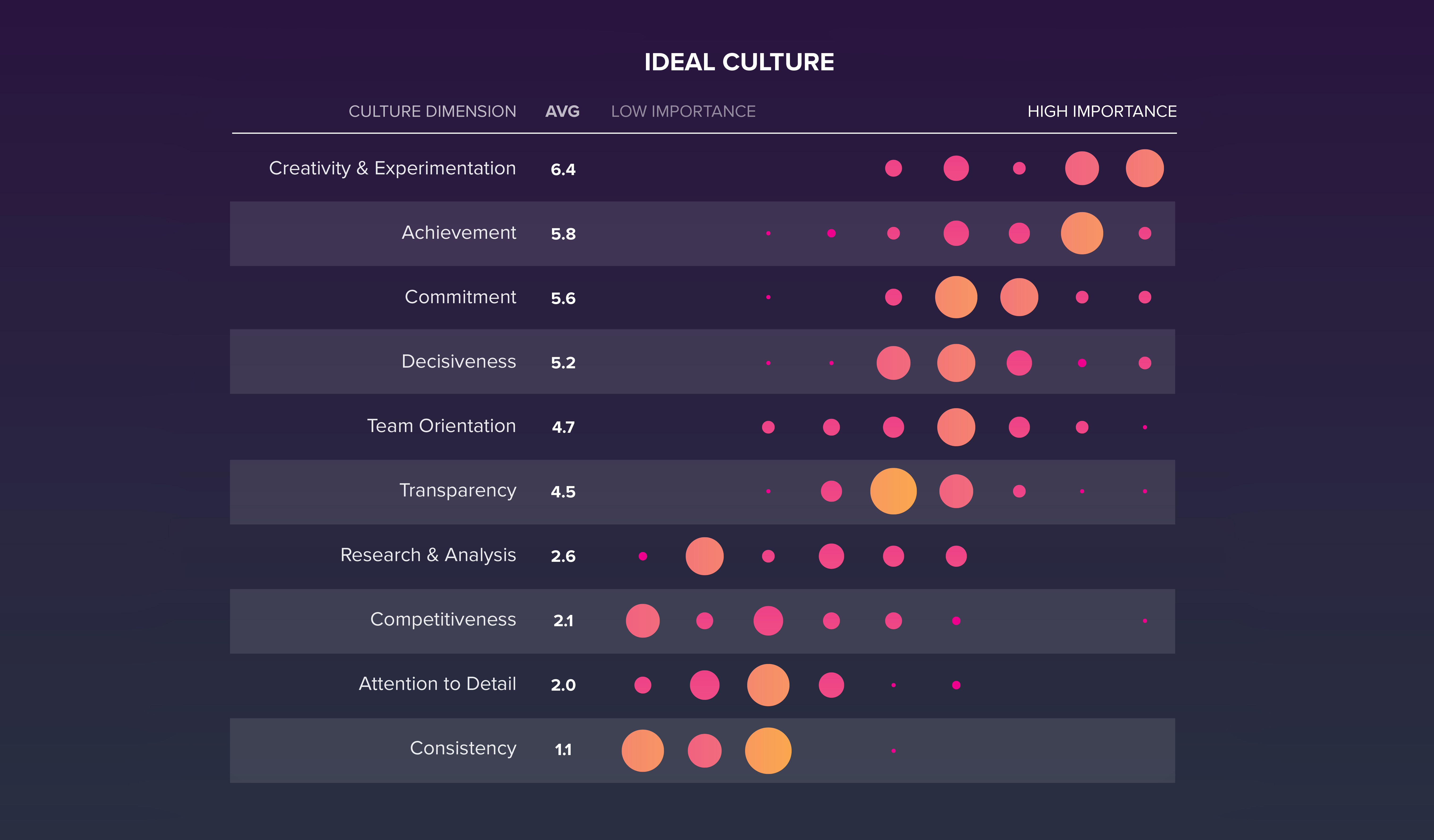The width and height of the screenshot is (1434, 840).
Task: Click the Team Orientation row label
Action: pos(441,426)
